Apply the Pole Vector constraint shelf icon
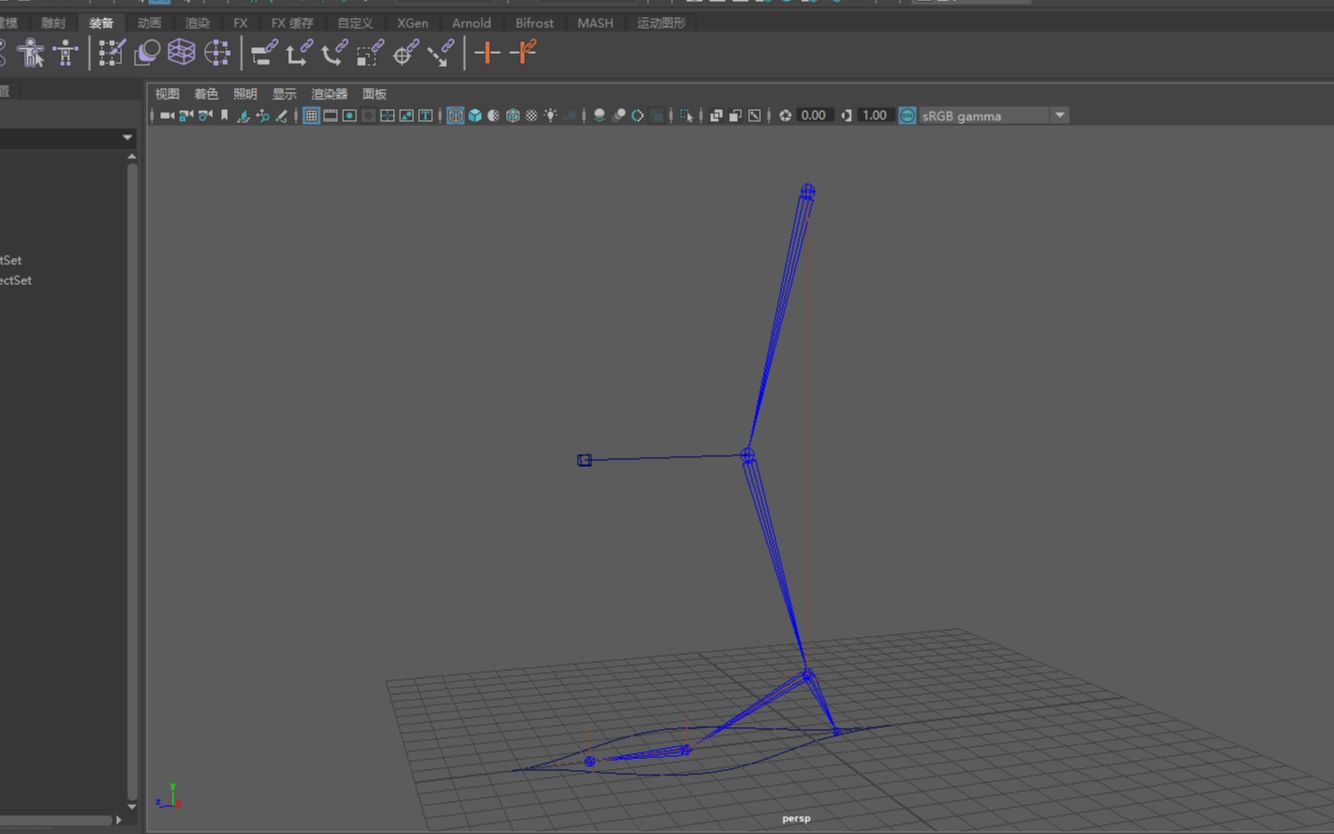 440,52
